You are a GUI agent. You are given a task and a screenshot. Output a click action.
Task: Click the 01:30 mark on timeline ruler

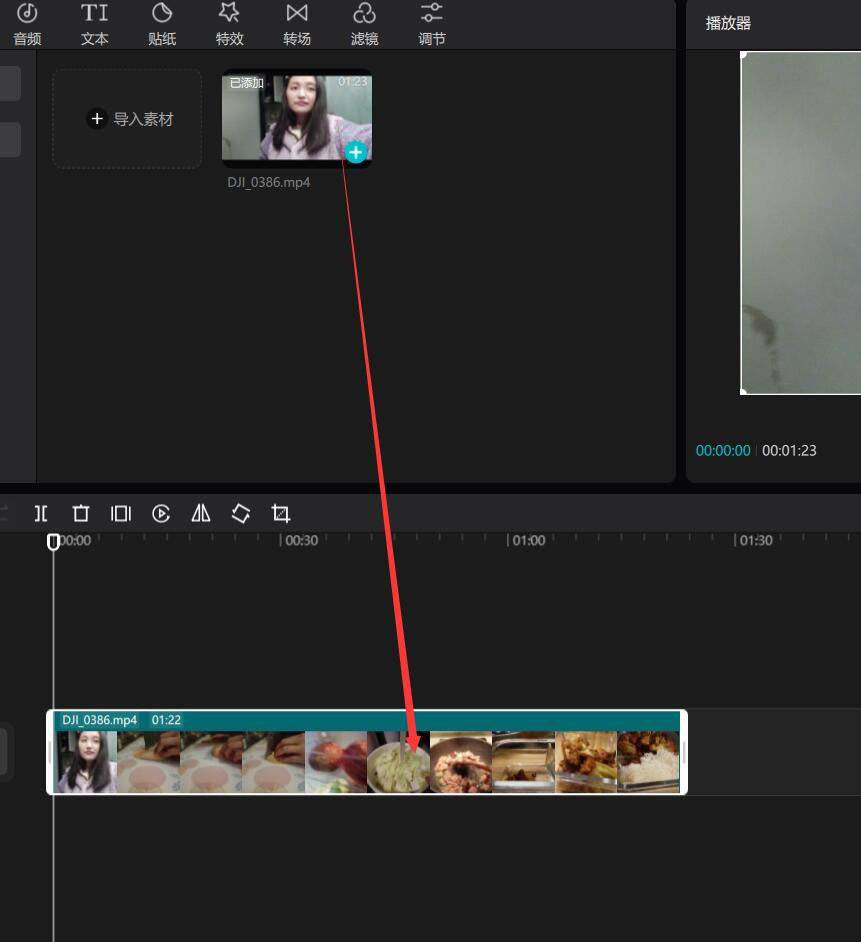coord(756,540)
